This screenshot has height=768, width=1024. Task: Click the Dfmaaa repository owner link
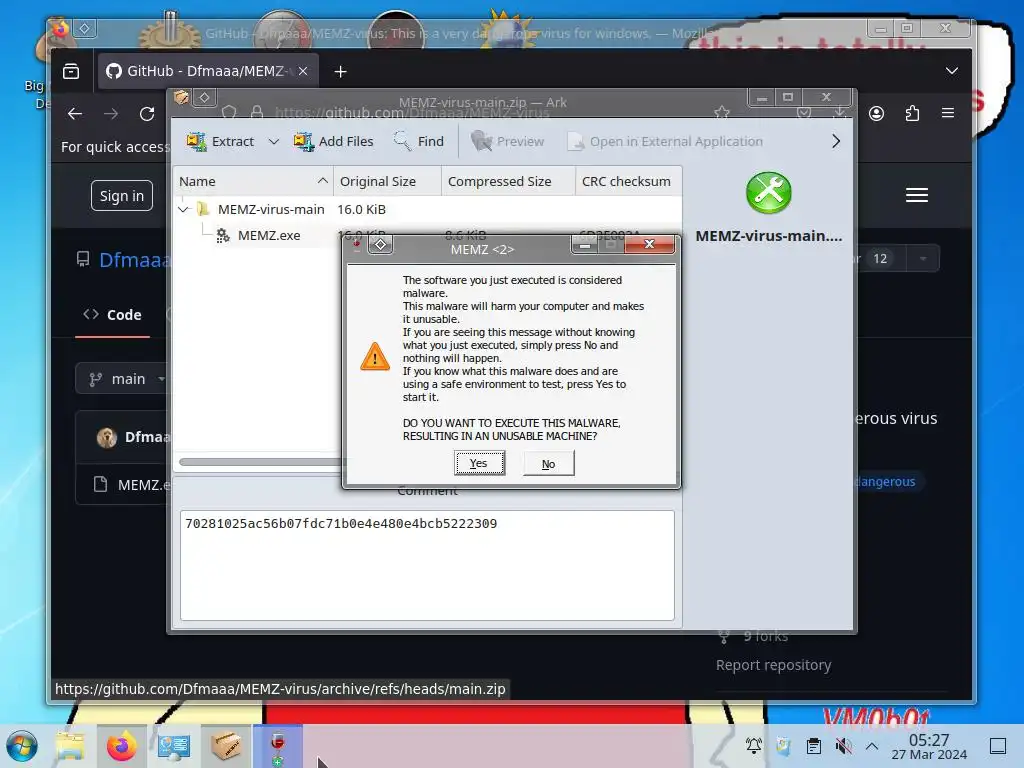[x=134, y=260]
